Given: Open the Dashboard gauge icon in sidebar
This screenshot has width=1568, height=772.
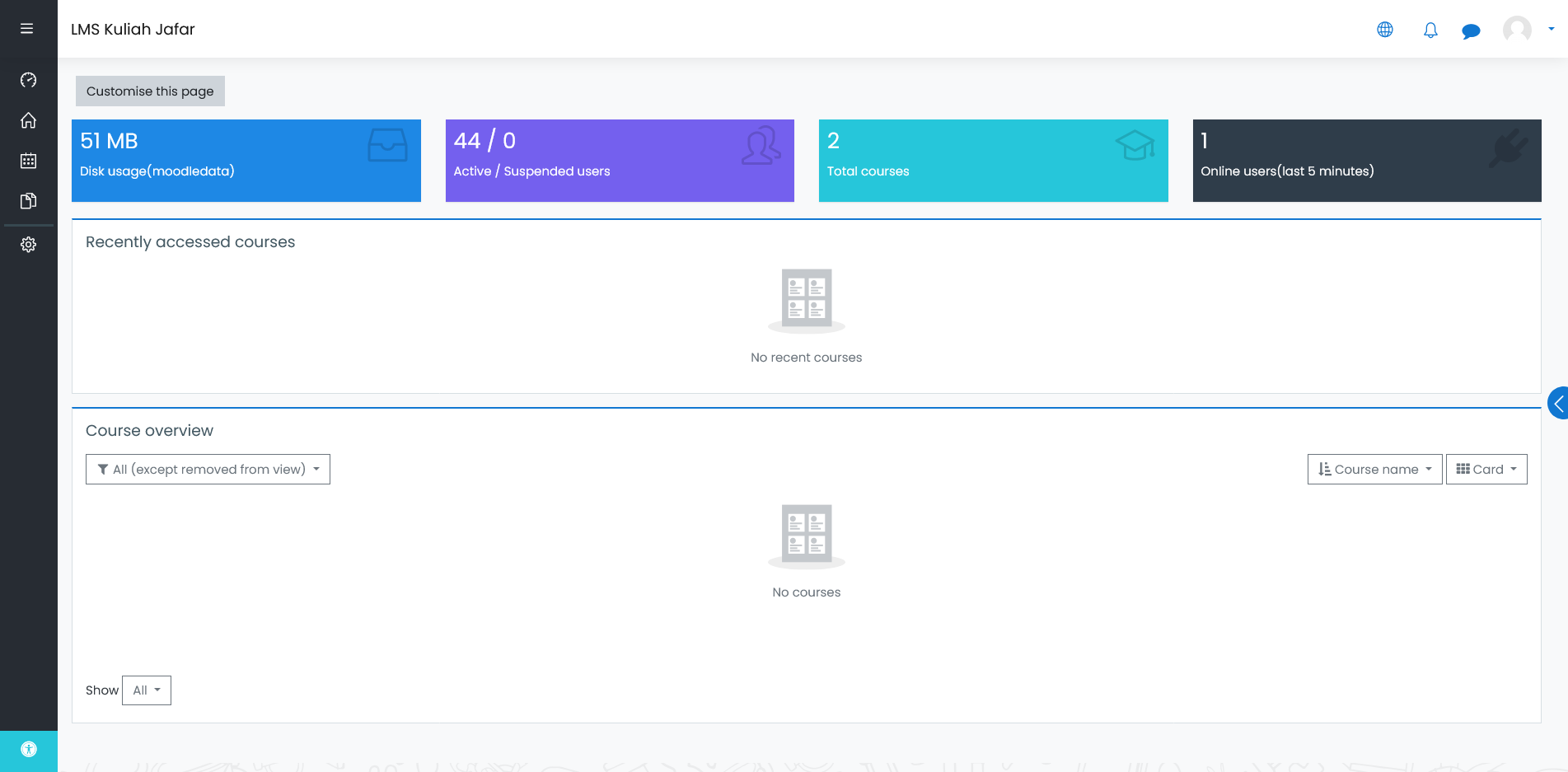Looking at the screenshot, I should 29,80.
